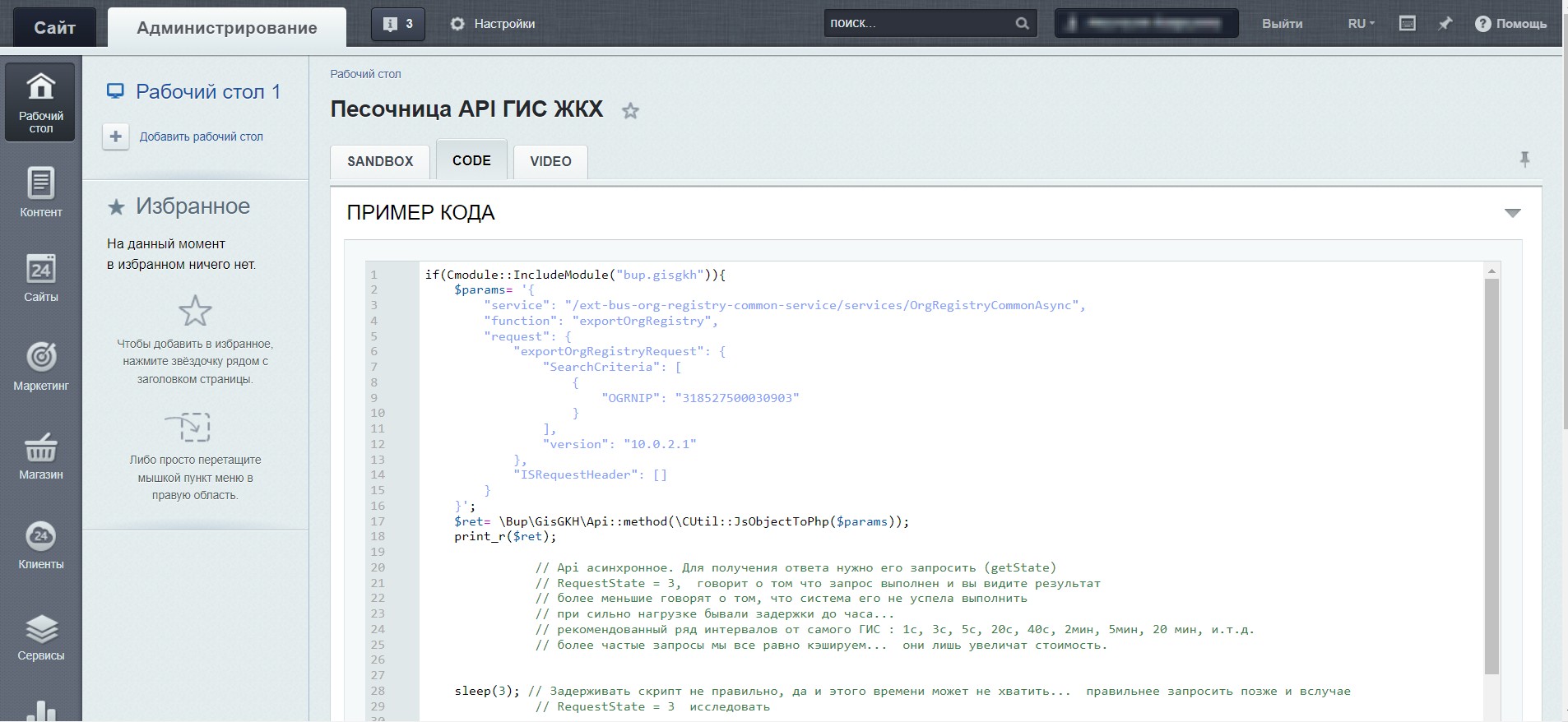Viewport: 1568px width, 722px height.
Task: Click the large outlined star in favorites
Action: point(195,311)
